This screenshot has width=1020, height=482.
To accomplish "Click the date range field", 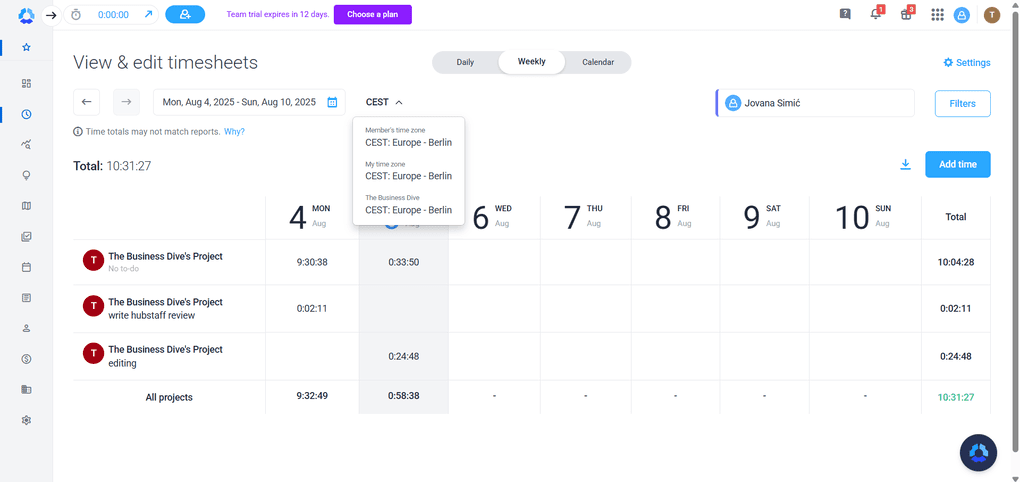I will point(249,102).
